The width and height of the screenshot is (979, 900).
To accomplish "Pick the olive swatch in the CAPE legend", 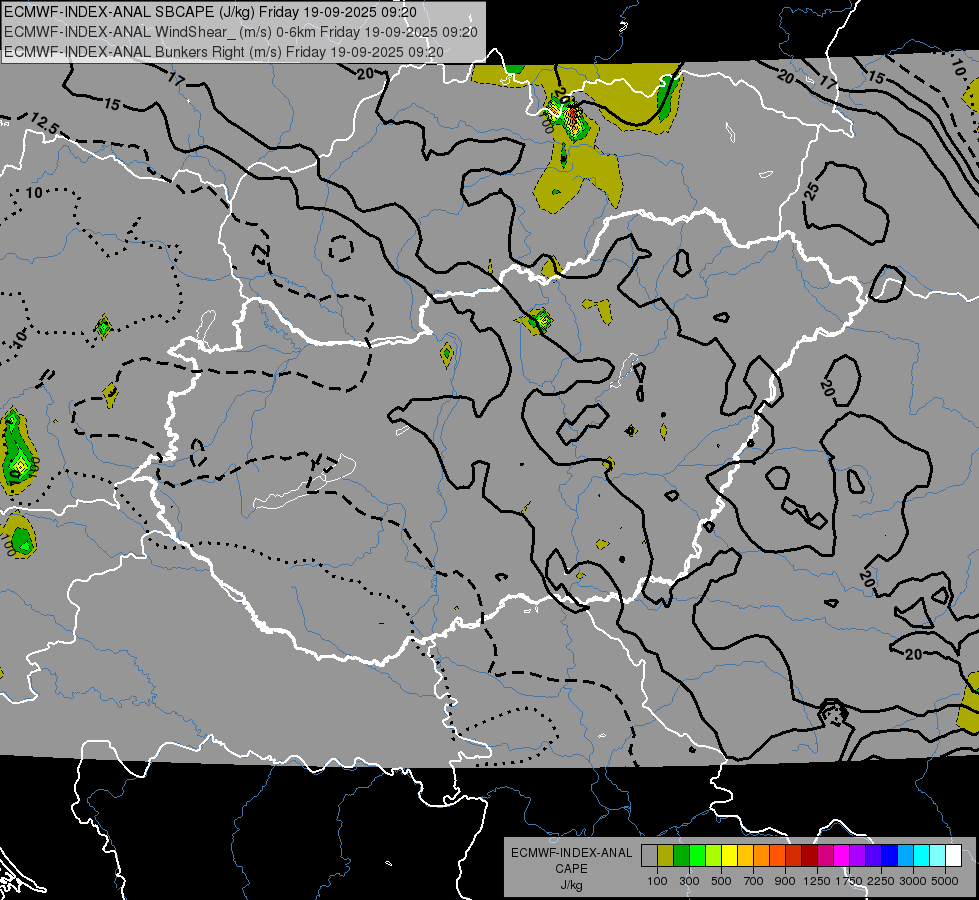I will 666,856.
